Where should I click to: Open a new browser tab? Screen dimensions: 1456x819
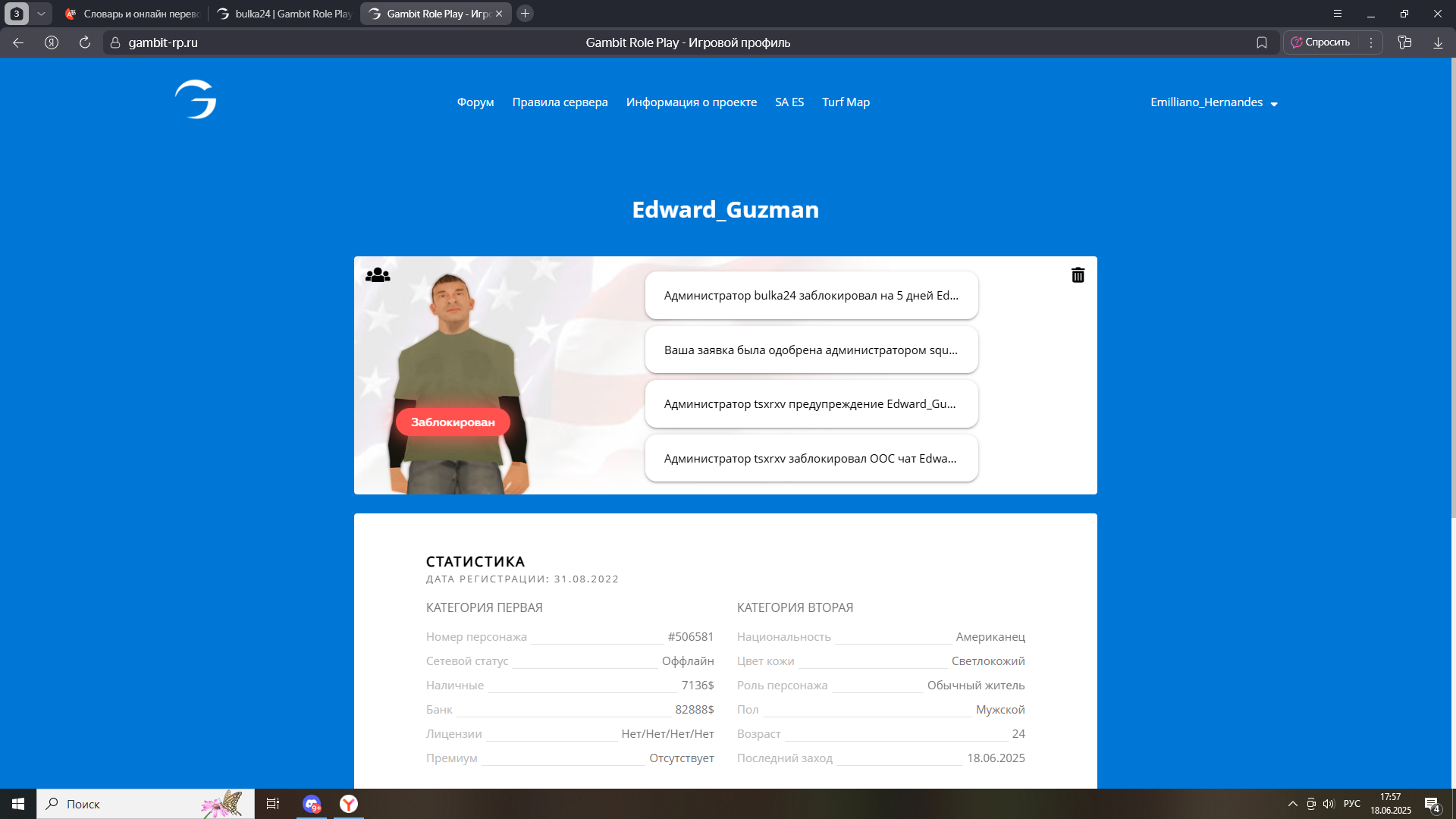point(525,14)
